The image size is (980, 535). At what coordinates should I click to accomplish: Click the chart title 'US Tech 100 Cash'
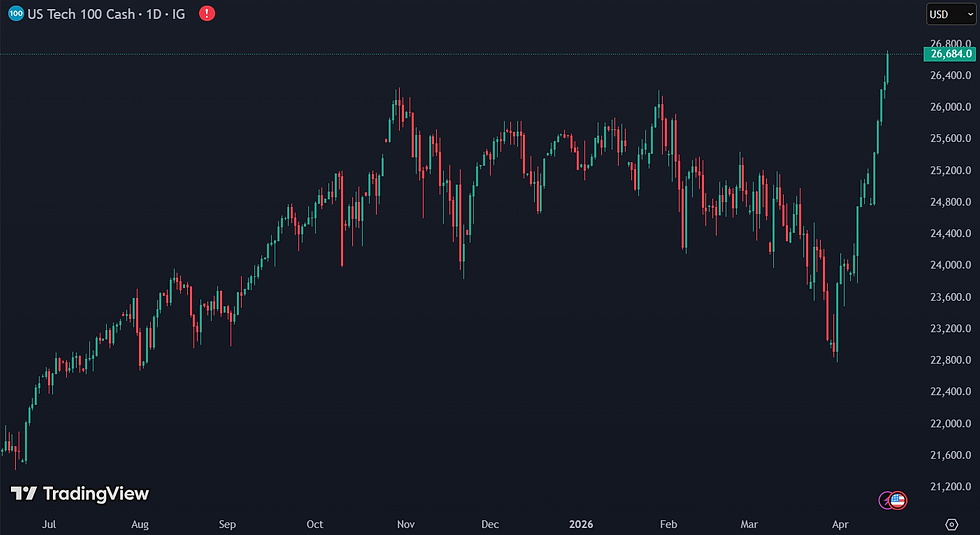point(81,14)
